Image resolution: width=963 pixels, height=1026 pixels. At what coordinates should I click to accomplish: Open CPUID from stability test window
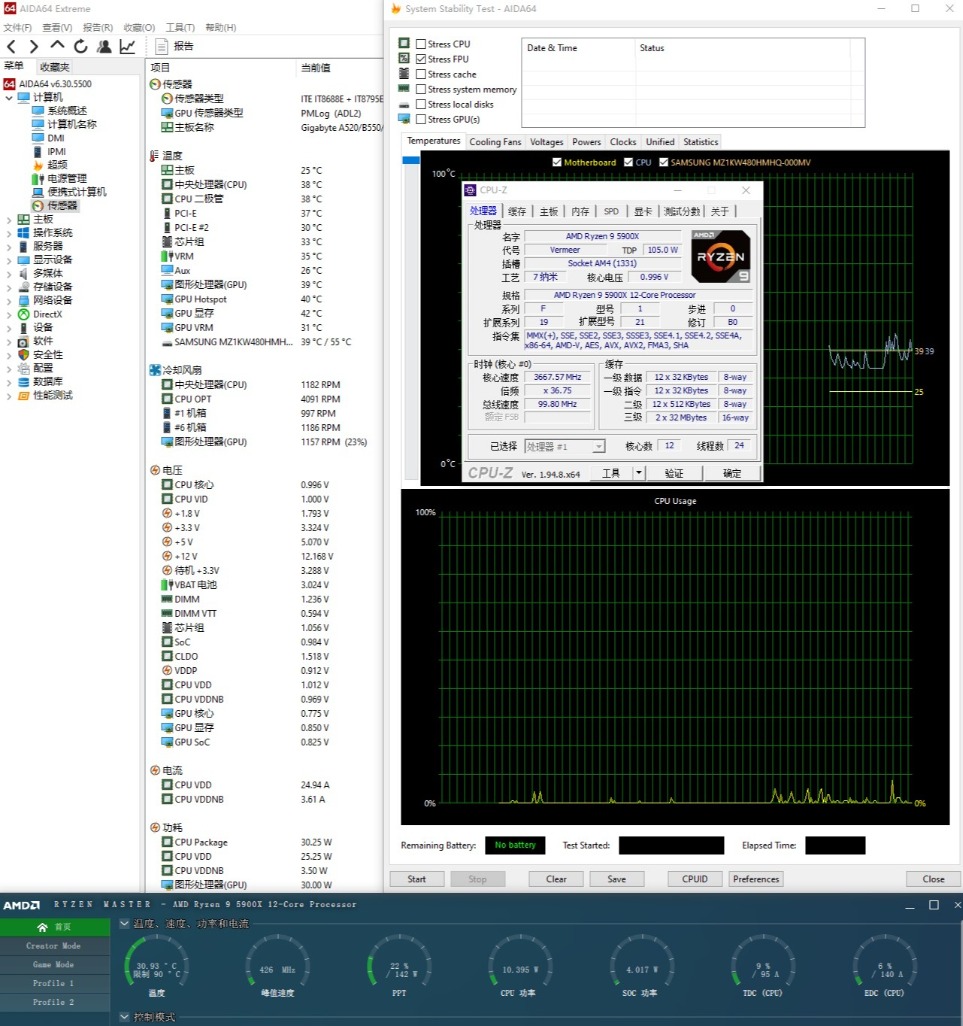tap(694, 879)
